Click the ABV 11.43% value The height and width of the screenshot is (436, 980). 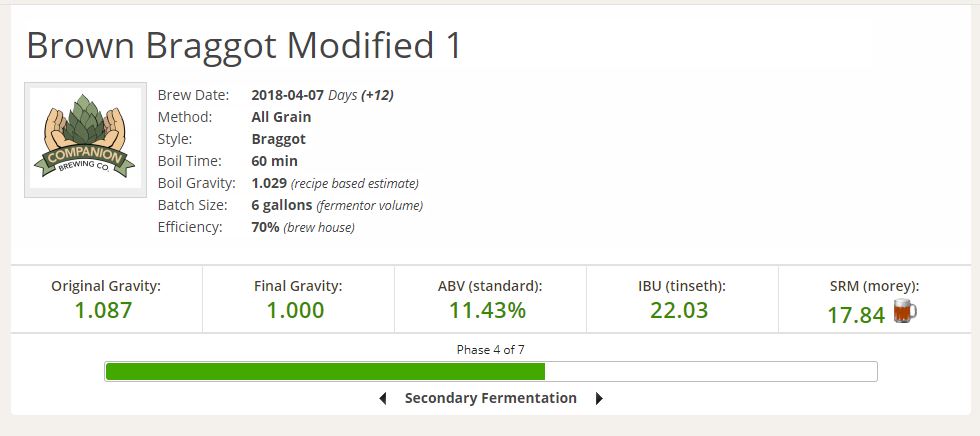tap(488, 310)
